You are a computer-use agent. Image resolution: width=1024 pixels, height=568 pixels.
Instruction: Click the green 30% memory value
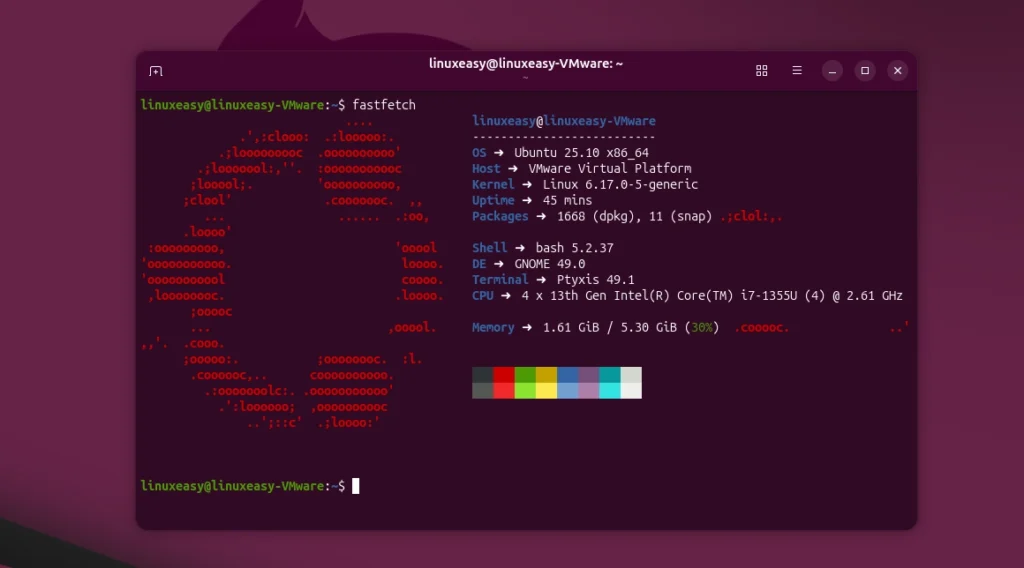pyautogui.click(x=702, y=327)
